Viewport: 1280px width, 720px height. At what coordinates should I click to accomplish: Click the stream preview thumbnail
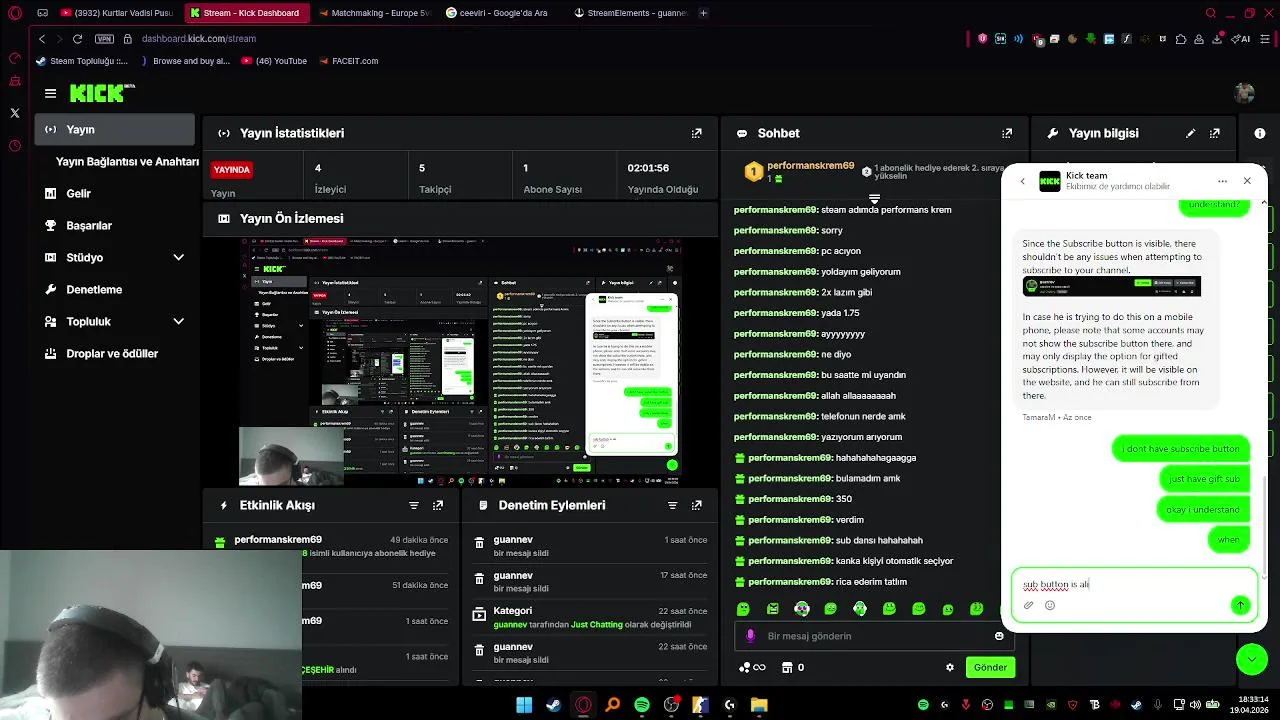[x=460, y=361]
